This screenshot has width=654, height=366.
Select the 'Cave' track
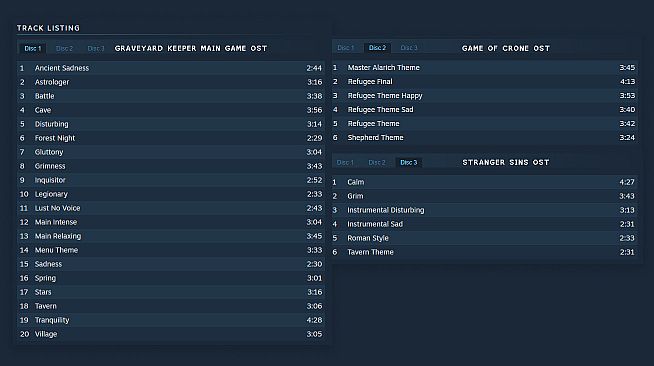tap(171, 110)
